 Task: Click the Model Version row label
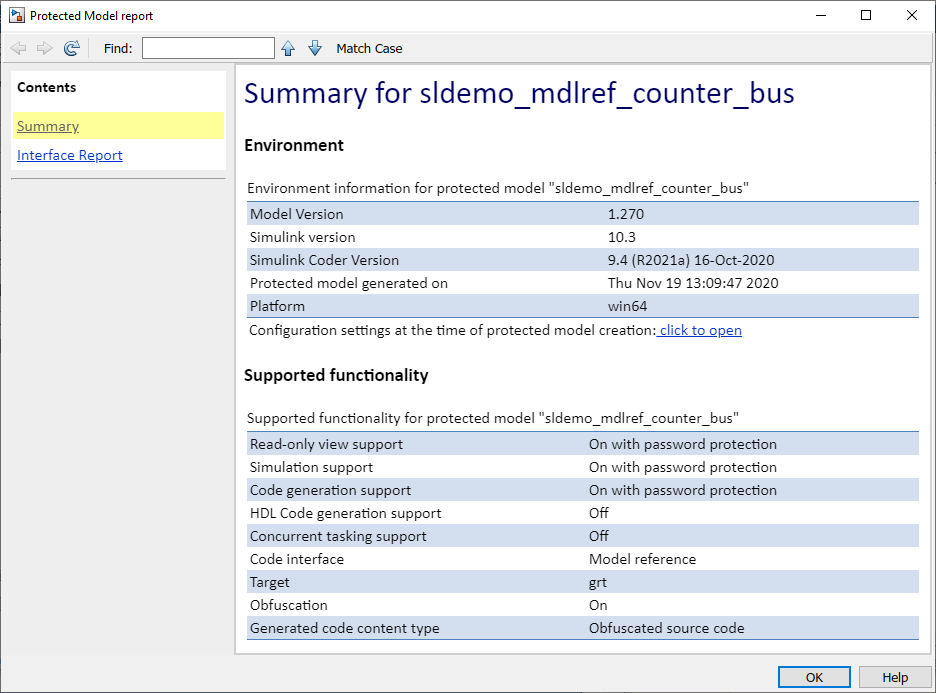coord(297,214)
